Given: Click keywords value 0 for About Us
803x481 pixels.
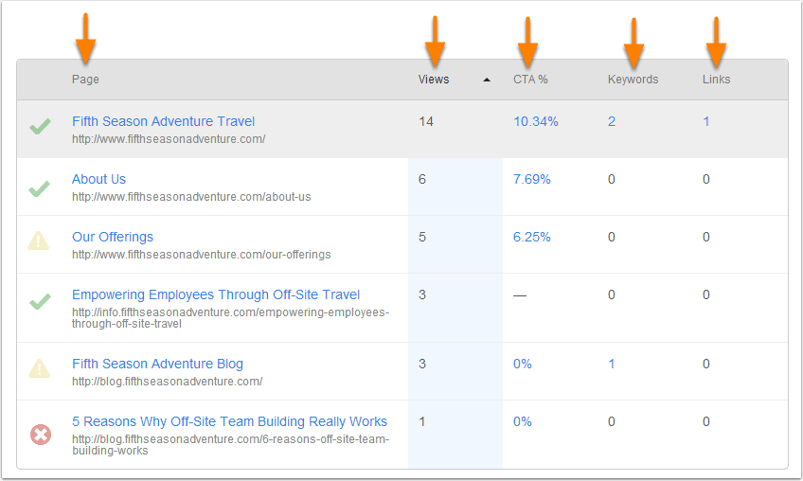Looking at the screenshot, I should (611, 179).
